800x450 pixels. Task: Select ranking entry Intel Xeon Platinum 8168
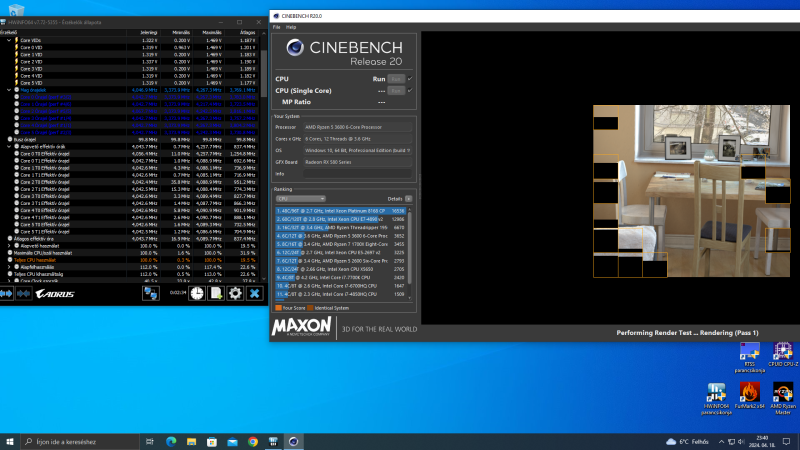[x=340, y=211]
